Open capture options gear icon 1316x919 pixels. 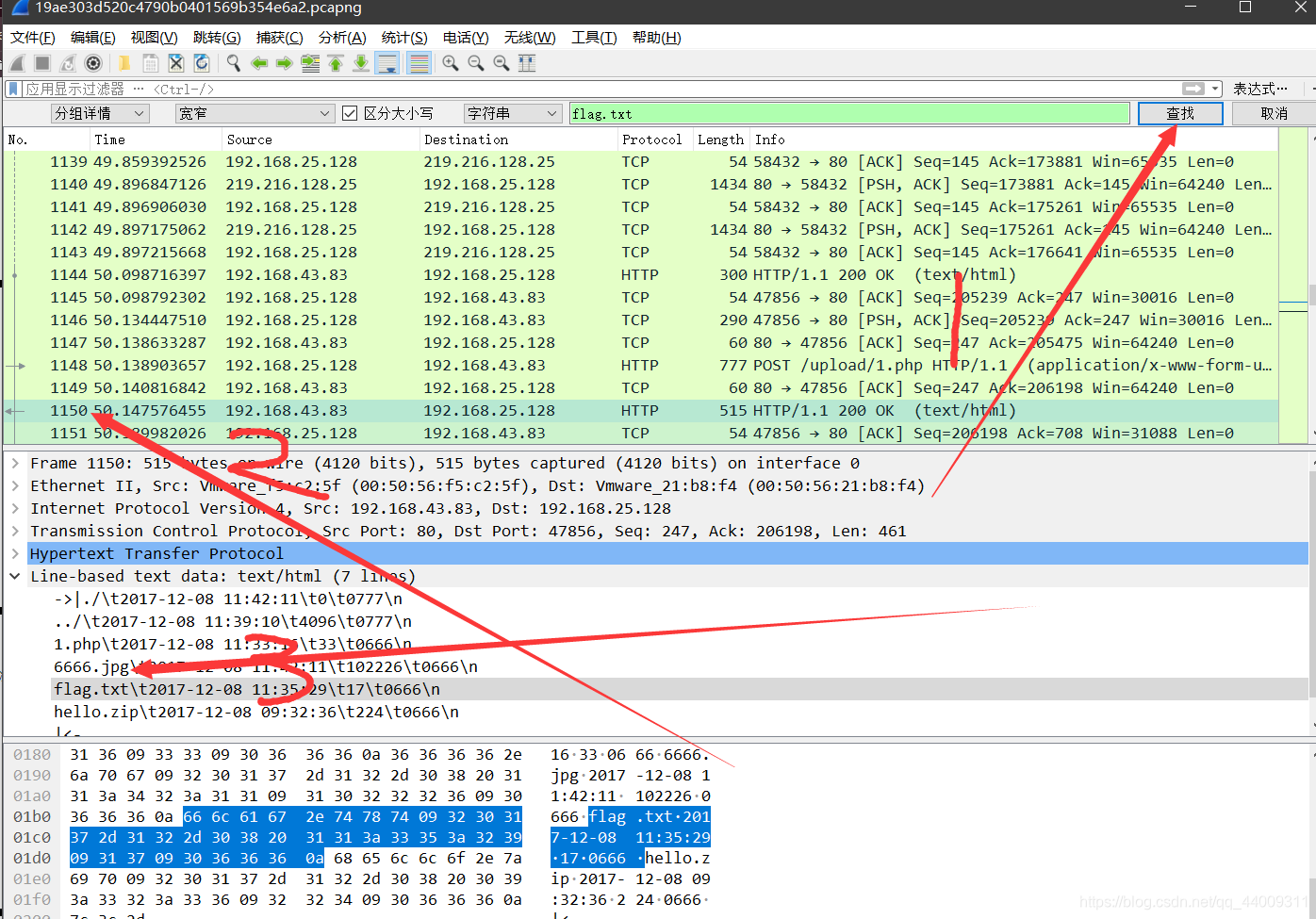point(93,63)
